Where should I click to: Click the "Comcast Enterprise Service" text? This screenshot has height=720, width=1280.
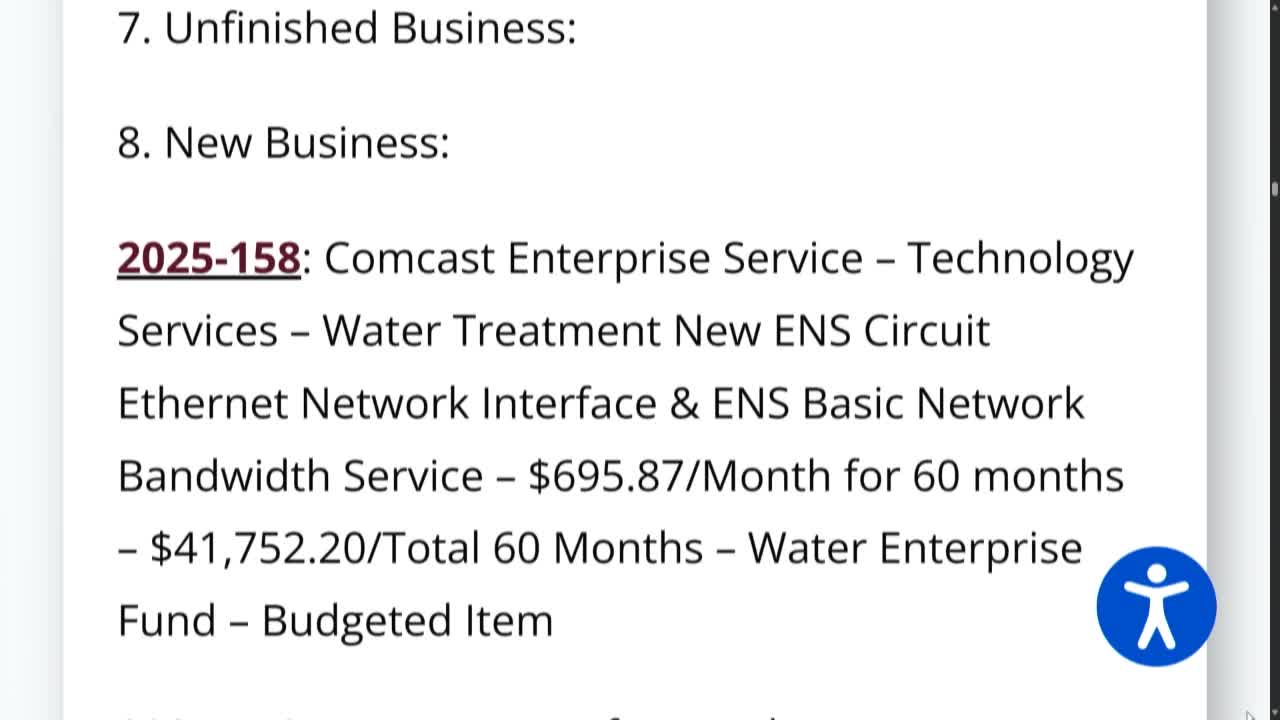point(593,258)
